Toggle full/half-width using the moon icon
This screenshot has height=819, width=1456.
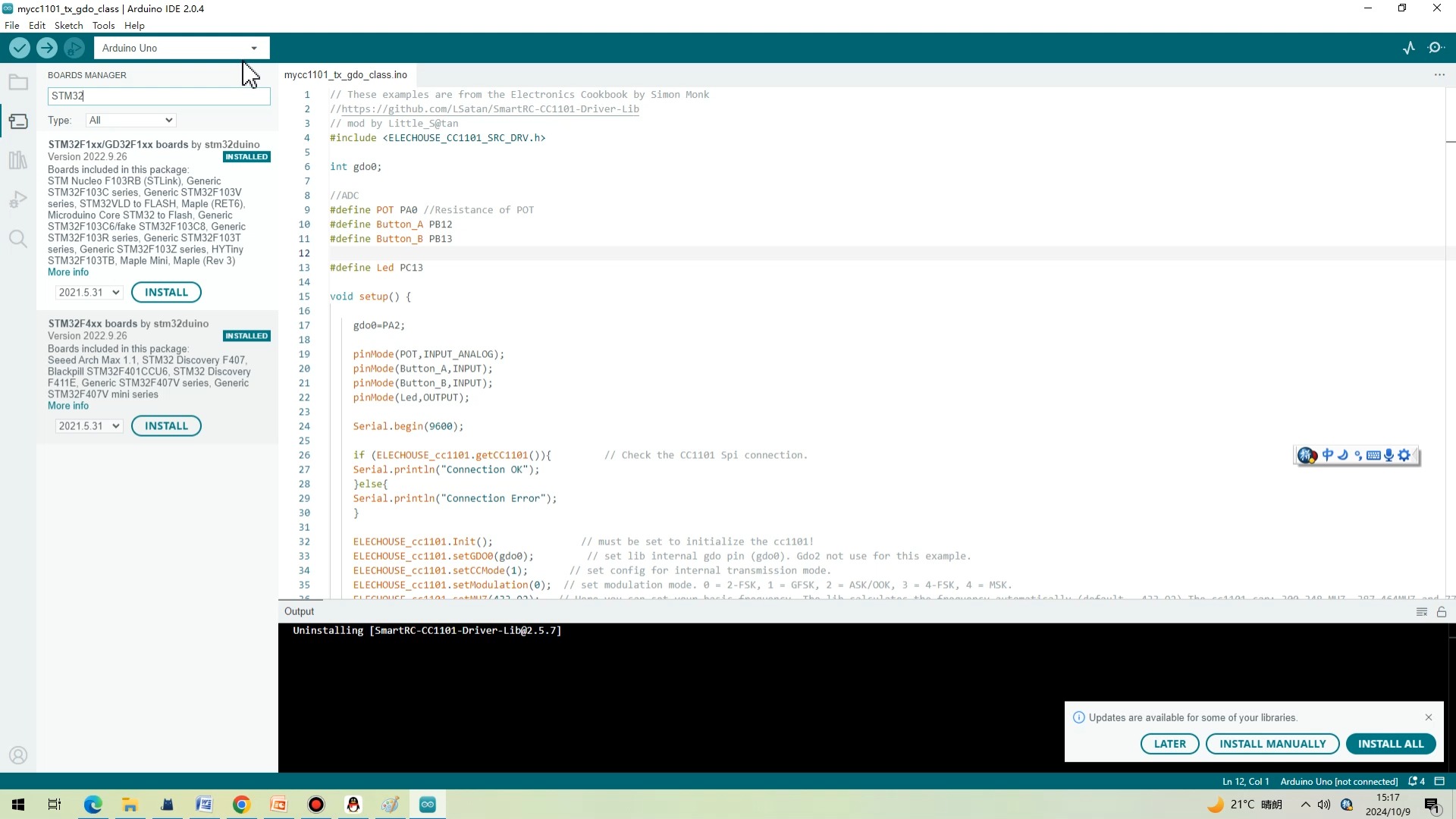[1344, 455]
